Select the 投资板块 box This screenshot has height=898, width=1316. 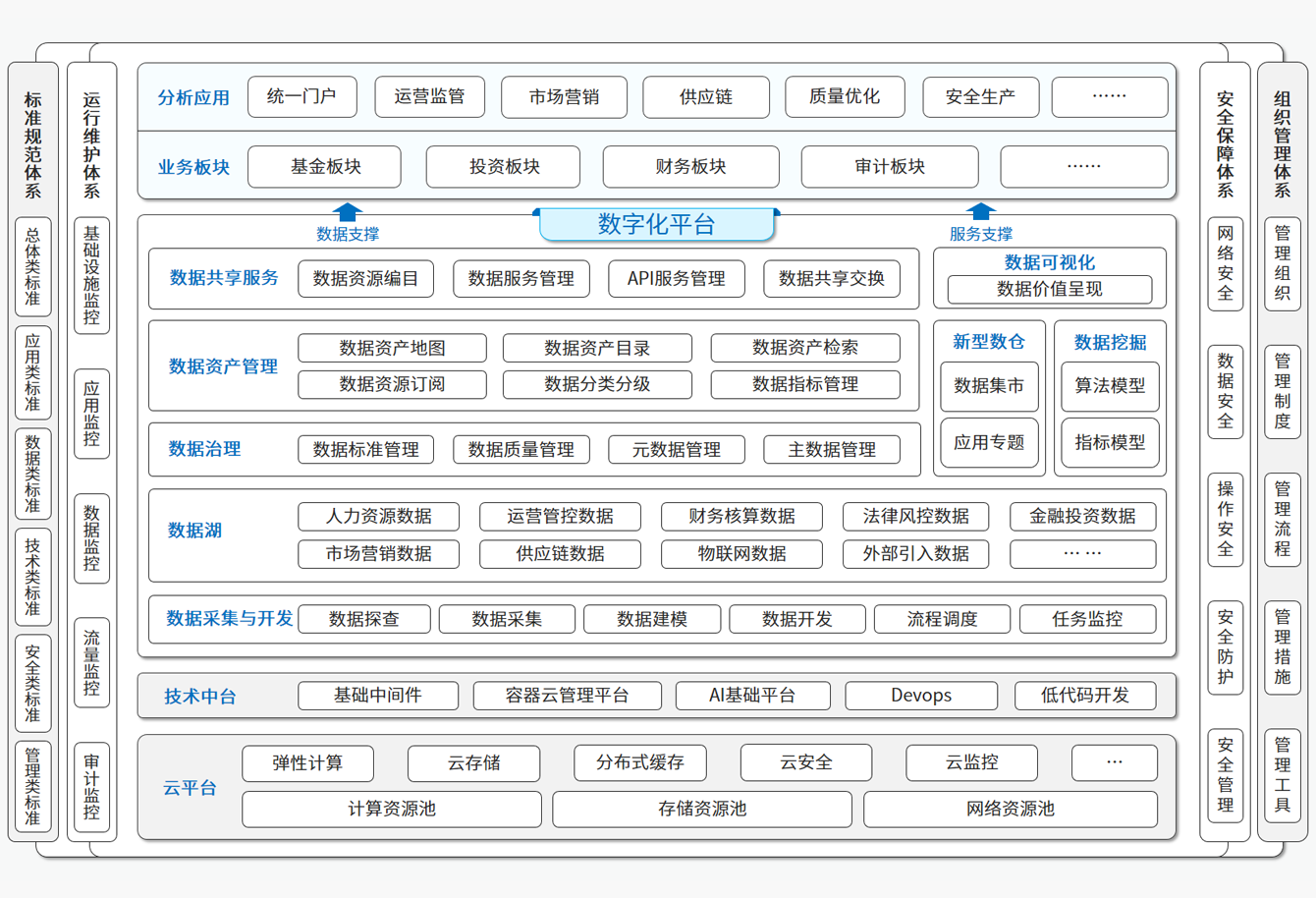coord(504,167)
